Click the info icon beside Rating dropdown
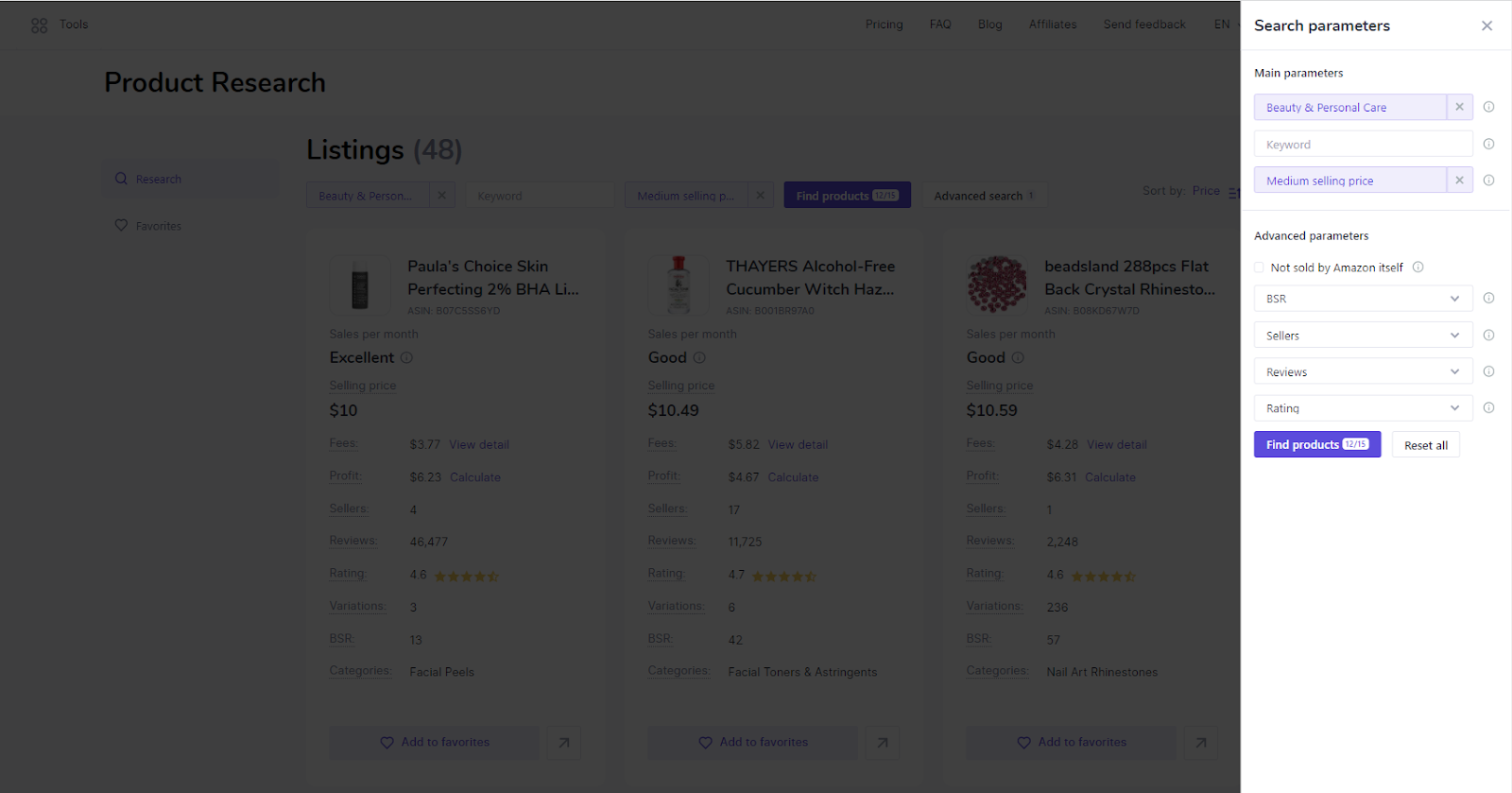This screenshot has height=793, width=1512. coord(1488,408)
